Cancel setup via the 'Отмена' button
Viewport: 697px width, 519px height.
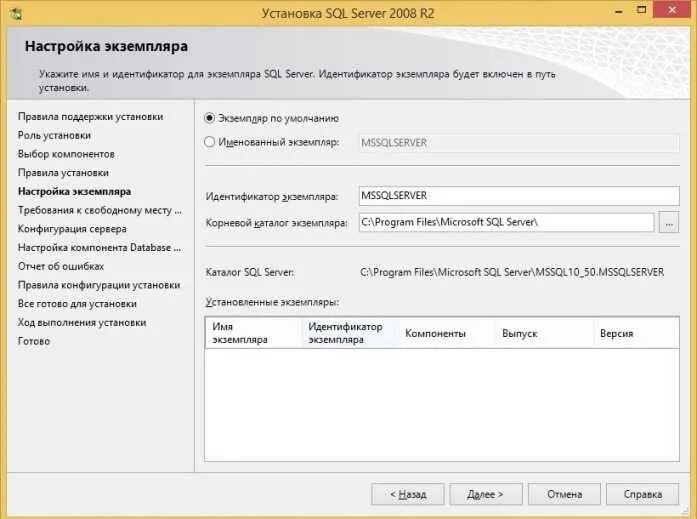pos(564,494)
